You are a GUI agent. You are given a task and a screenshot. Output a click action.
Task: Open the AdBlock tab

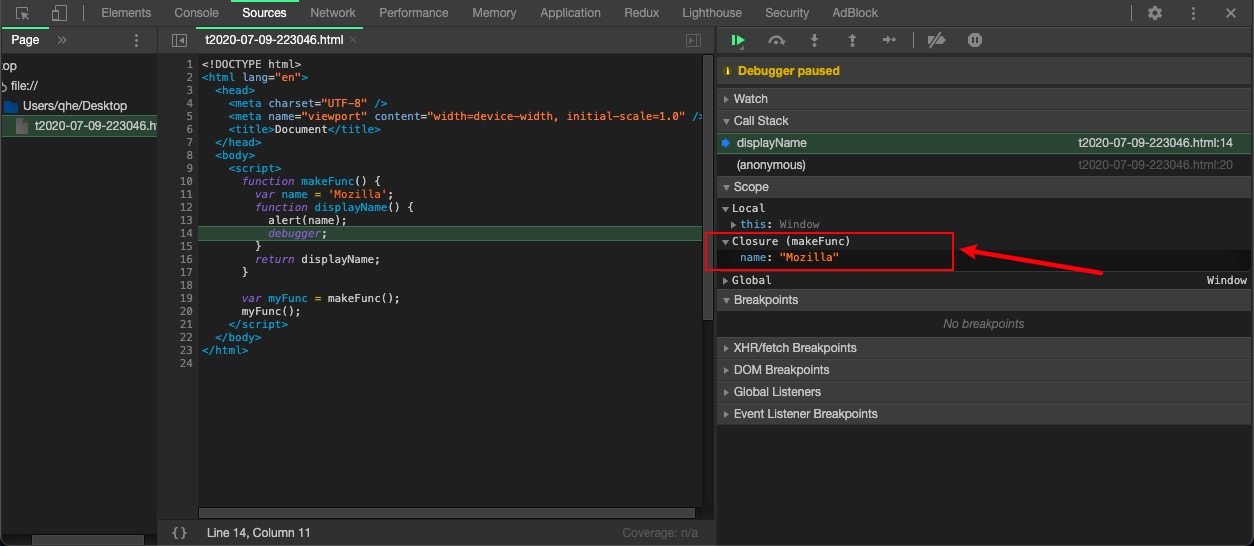point(855,13)
